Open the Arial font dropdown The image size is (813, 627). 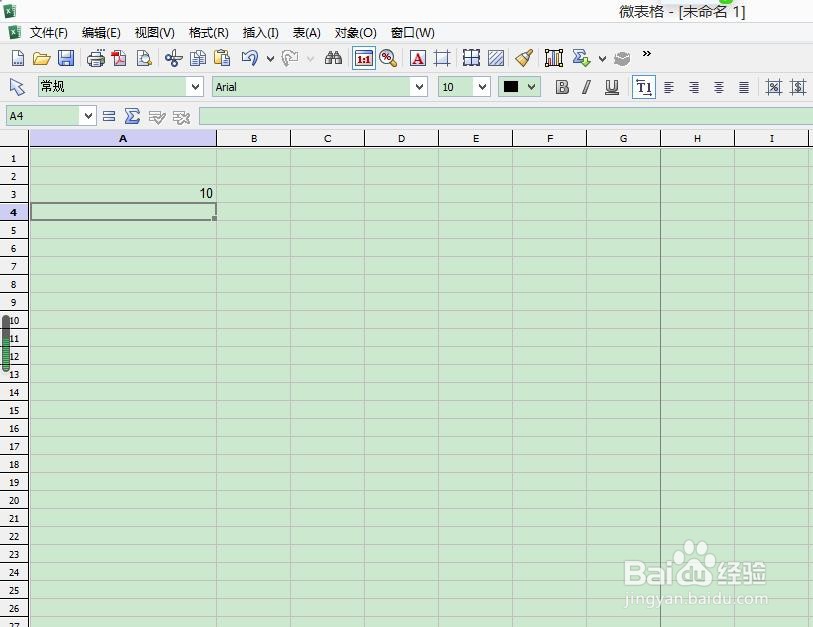(419, 87)
